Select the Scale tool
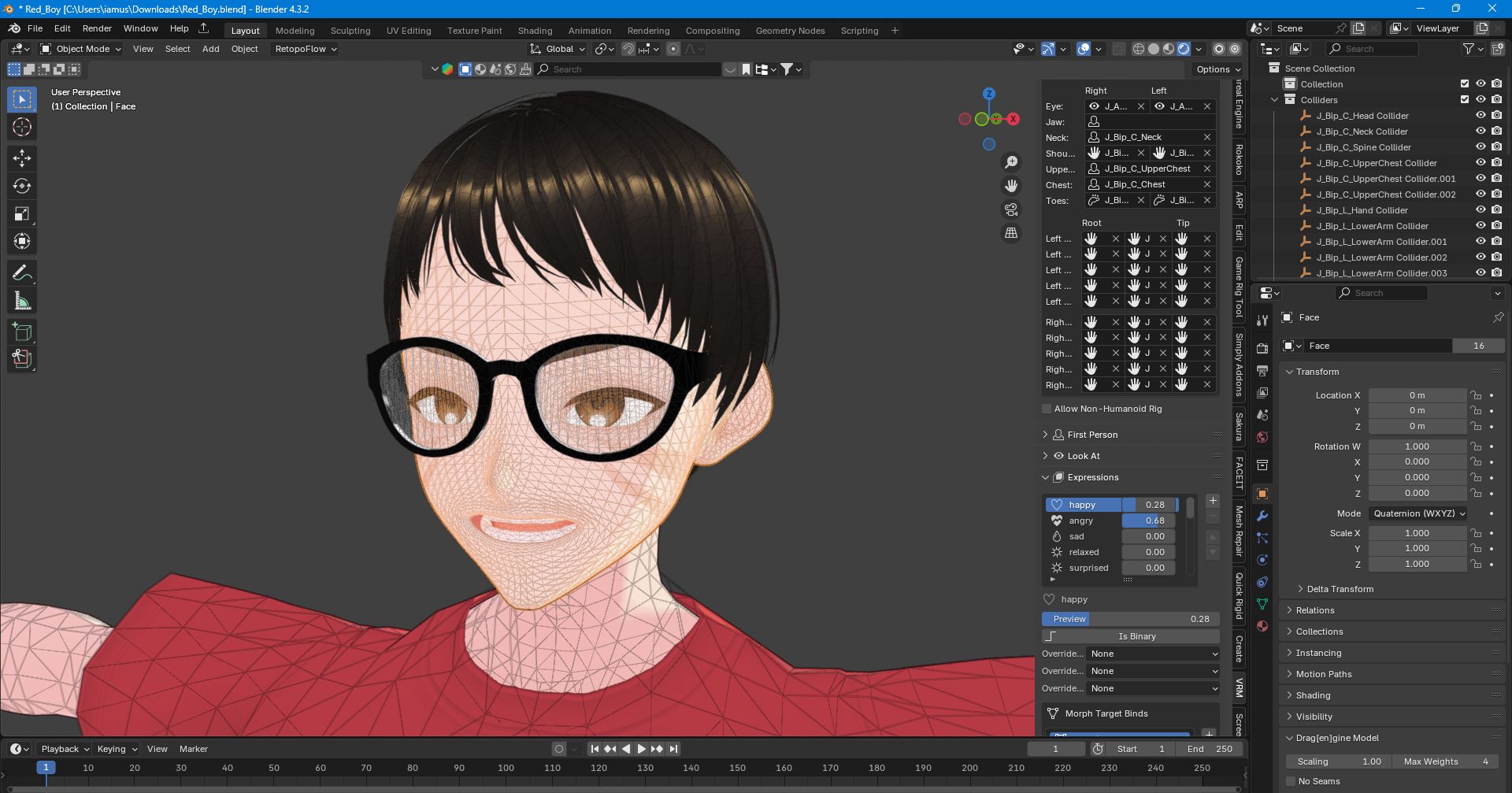1512x793 pixels. click(22, 213)
